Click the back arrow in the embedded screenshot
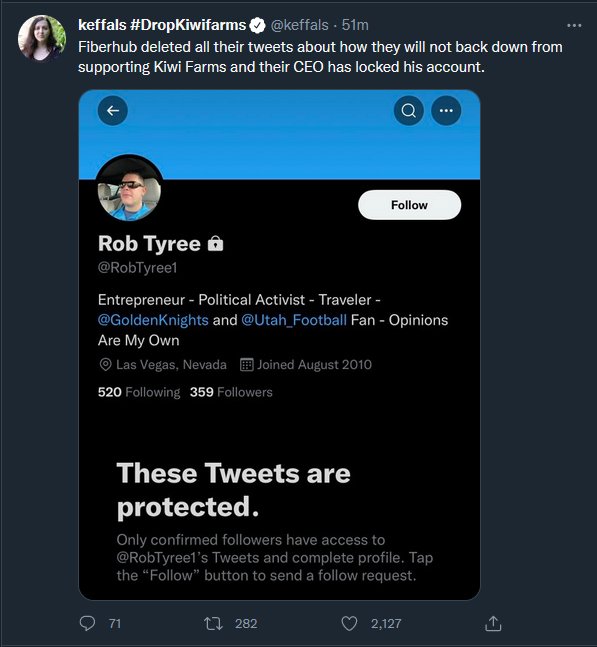Image resolution: width=597 pixels, height=647 pixels. point(113,111)
